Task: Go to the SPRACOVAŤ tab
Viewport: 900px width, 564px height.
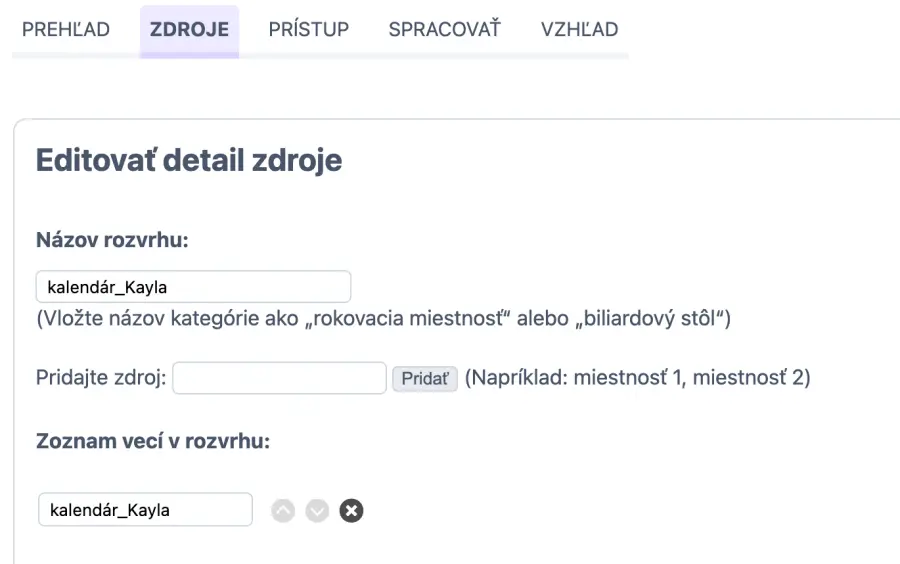Action: coord(444,29)
